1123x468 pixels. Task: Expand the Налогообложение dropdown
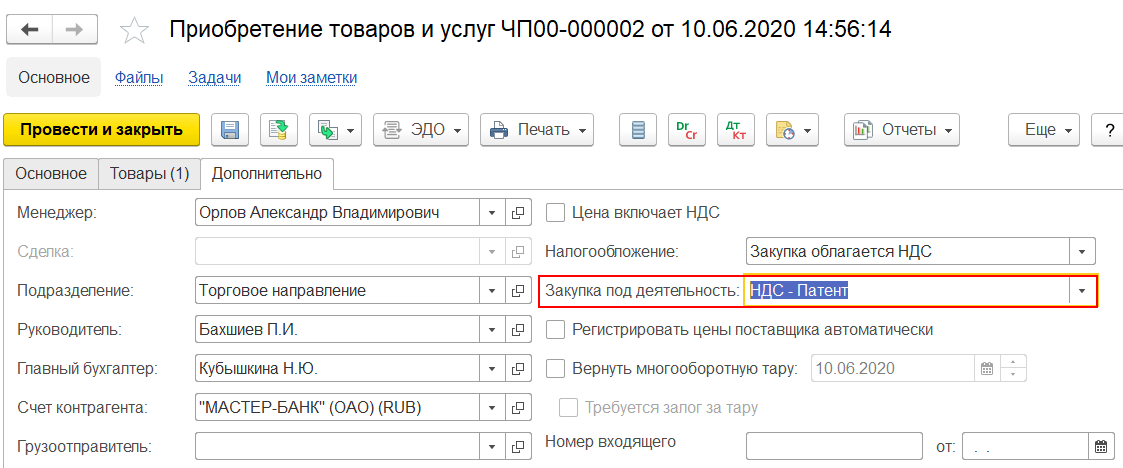coord(1082,251)
